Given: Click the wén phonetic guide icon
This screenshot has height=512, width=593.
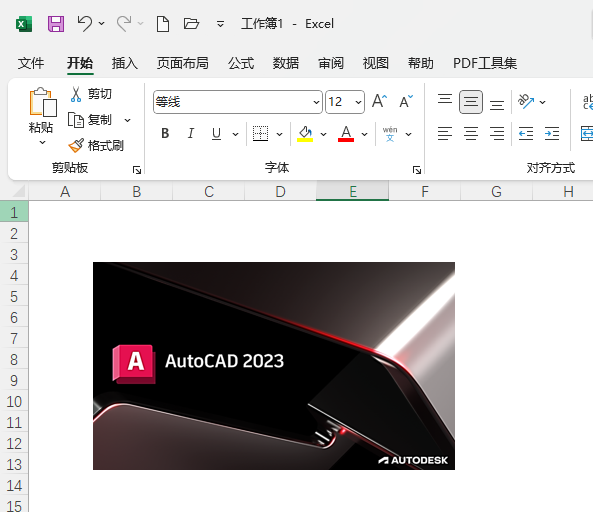Looking at the screenshot, I should (390, 134).
